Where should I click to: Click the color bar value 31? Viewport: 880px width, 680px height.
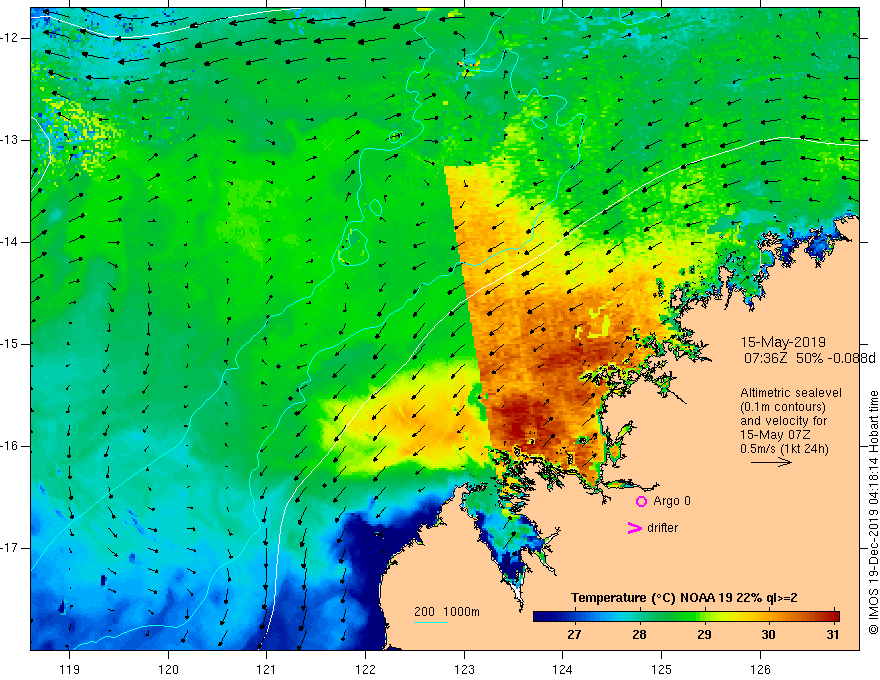coord(833,635)
